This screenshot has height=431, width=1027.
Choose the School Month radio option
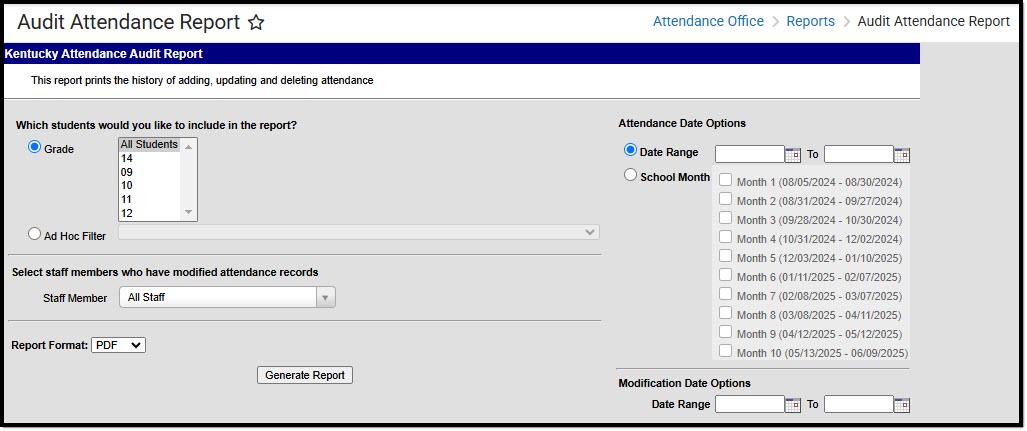pos(630,176)
